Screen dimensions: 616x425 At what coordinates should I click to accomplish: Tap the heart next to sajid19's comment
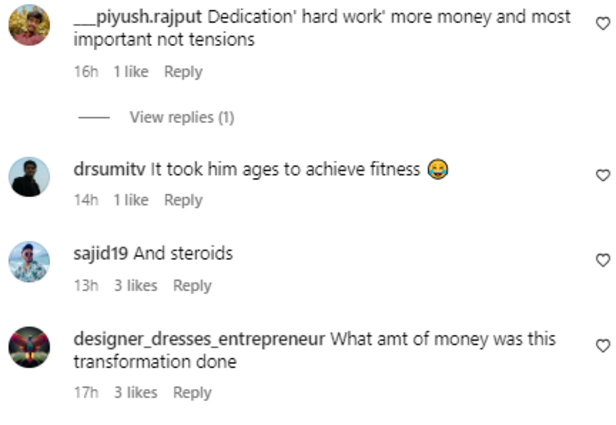(x=602, y=260)
